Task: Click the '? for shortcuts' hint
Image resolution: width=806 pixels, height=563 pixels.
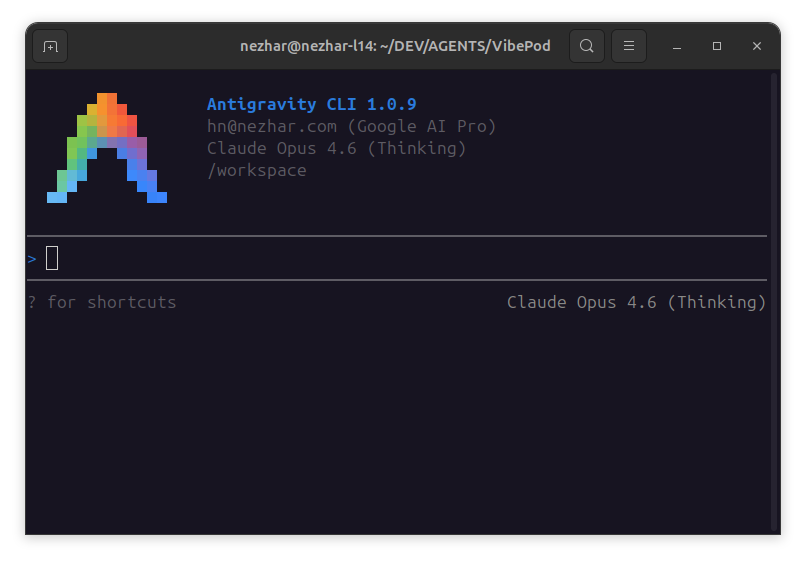Action: 102,302
